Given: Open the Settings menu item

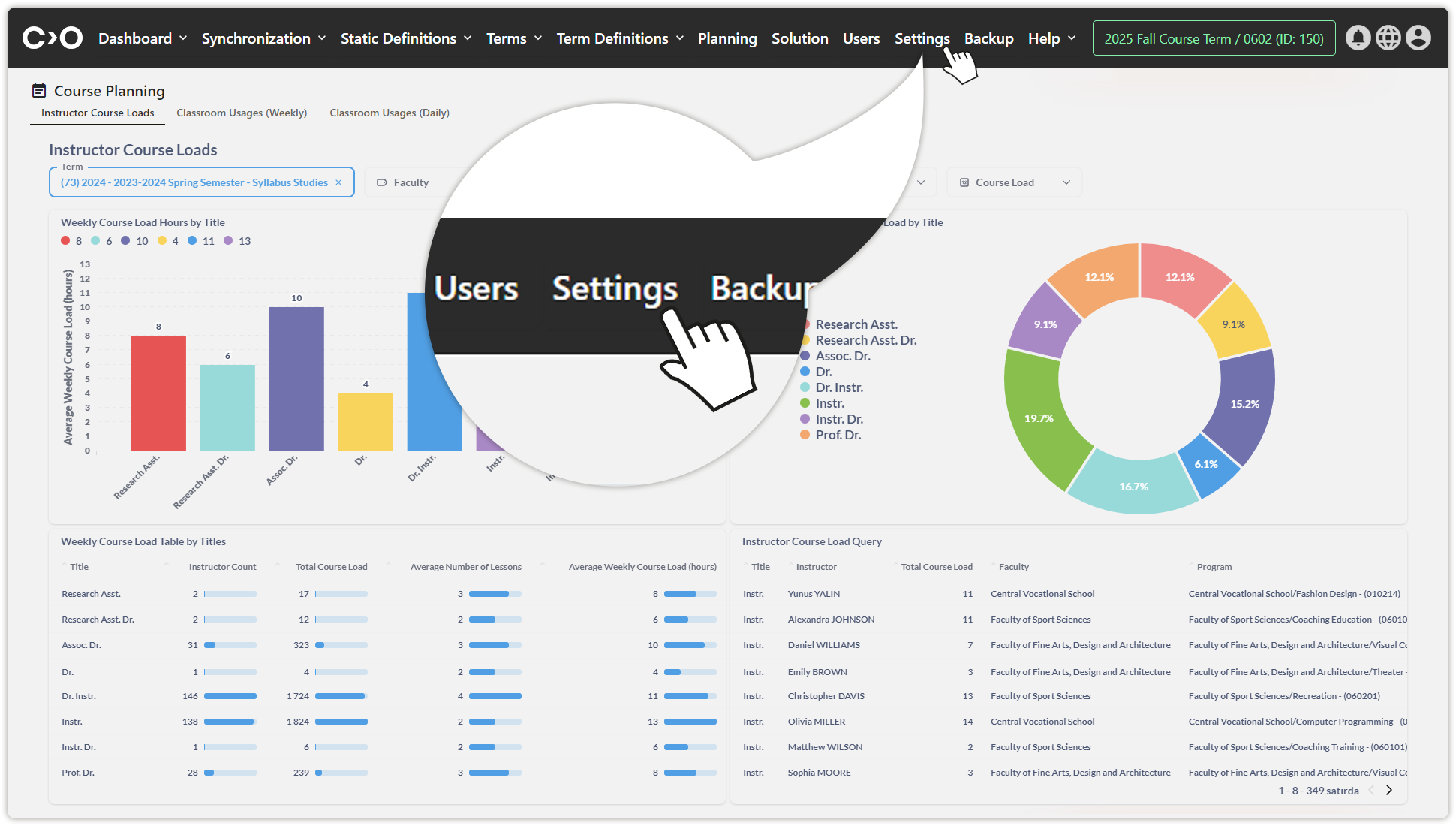Looking at the screenshot, I should point(922,38).
